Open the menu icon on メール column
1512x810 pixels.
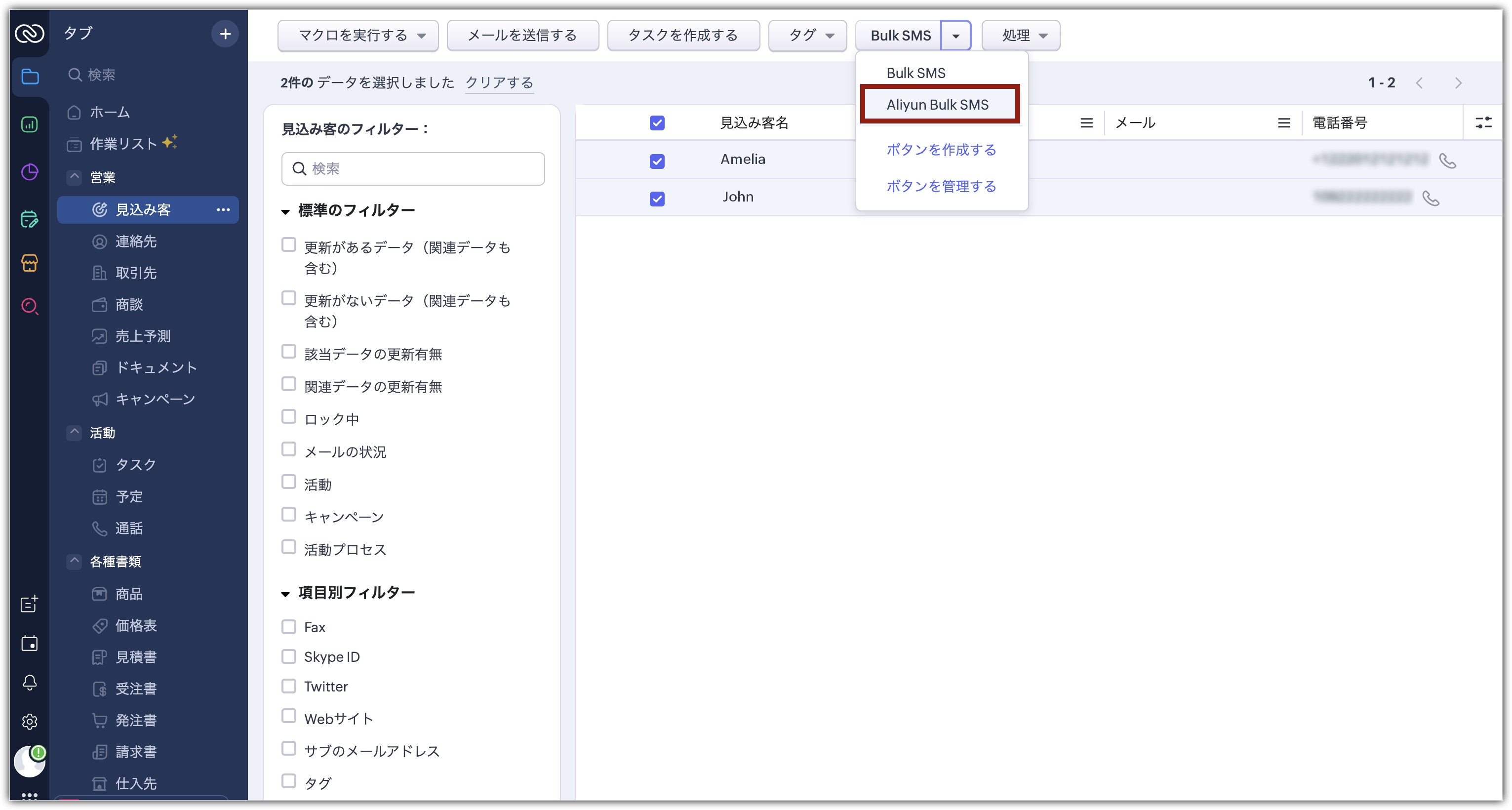[x=1284, y=122]
